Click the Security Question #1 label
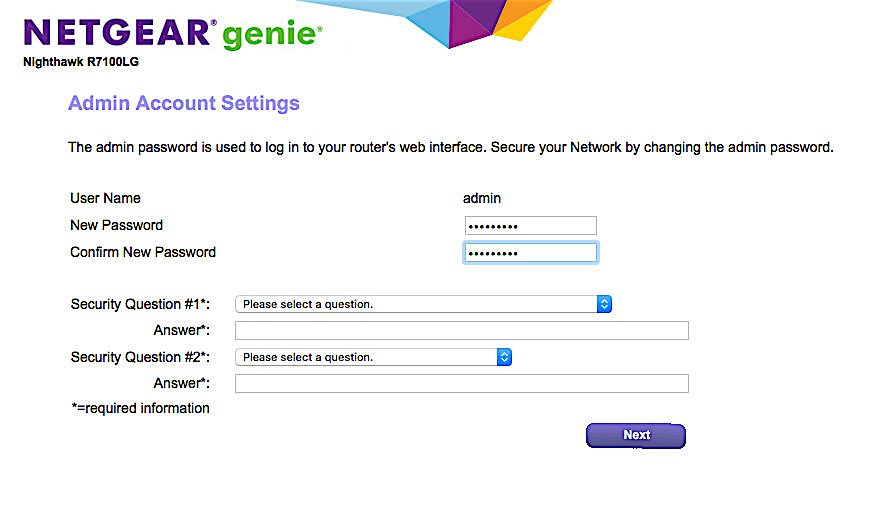The image size is (889, 506). tap(140, 304)
